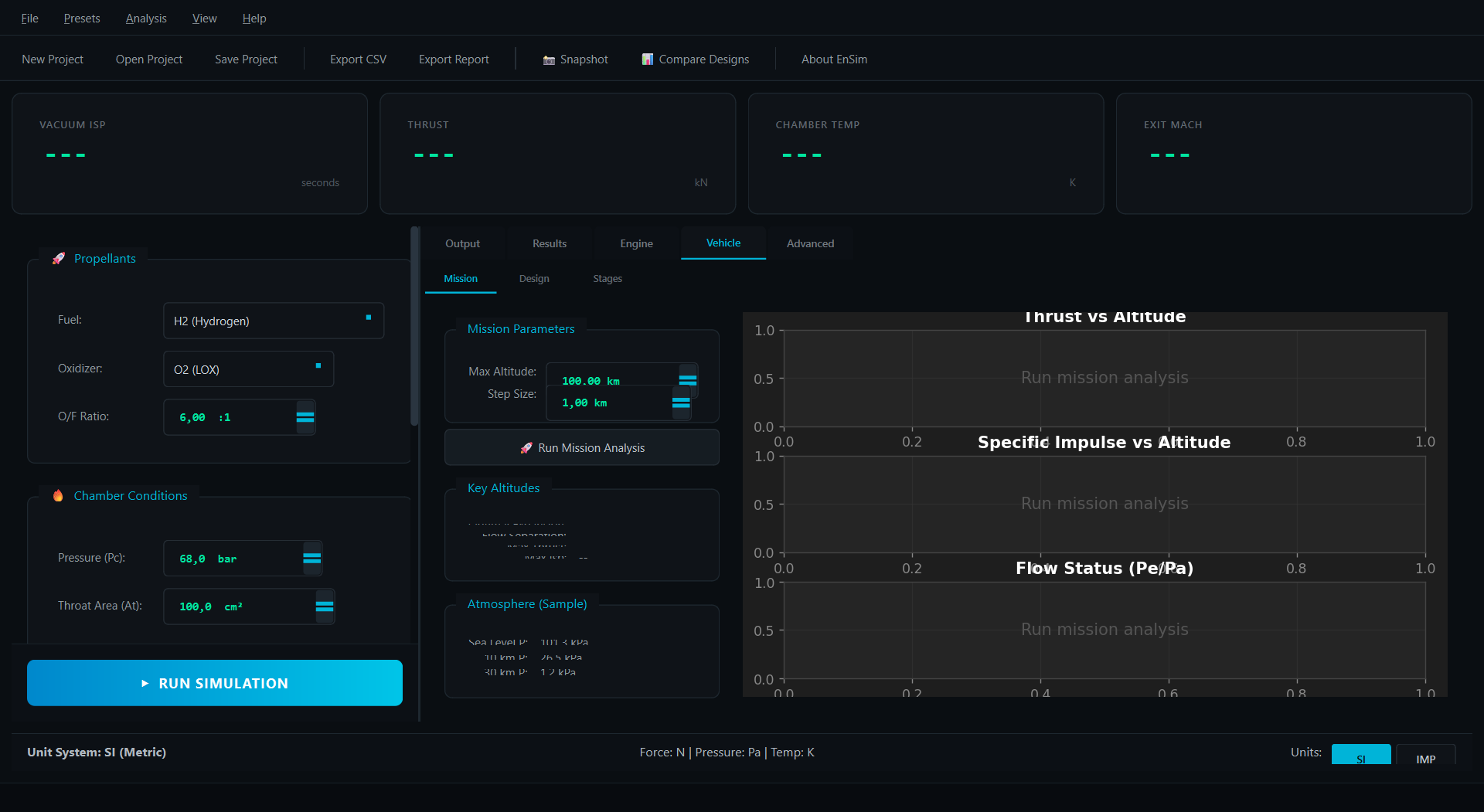The image size is (1484, 812).
Task: Click New Project in the toolbar
Action: coord(53,59)
